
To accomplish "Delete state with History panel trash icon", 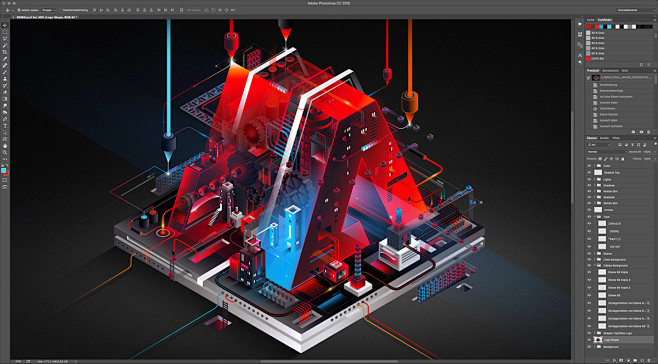I will (649, 132).
